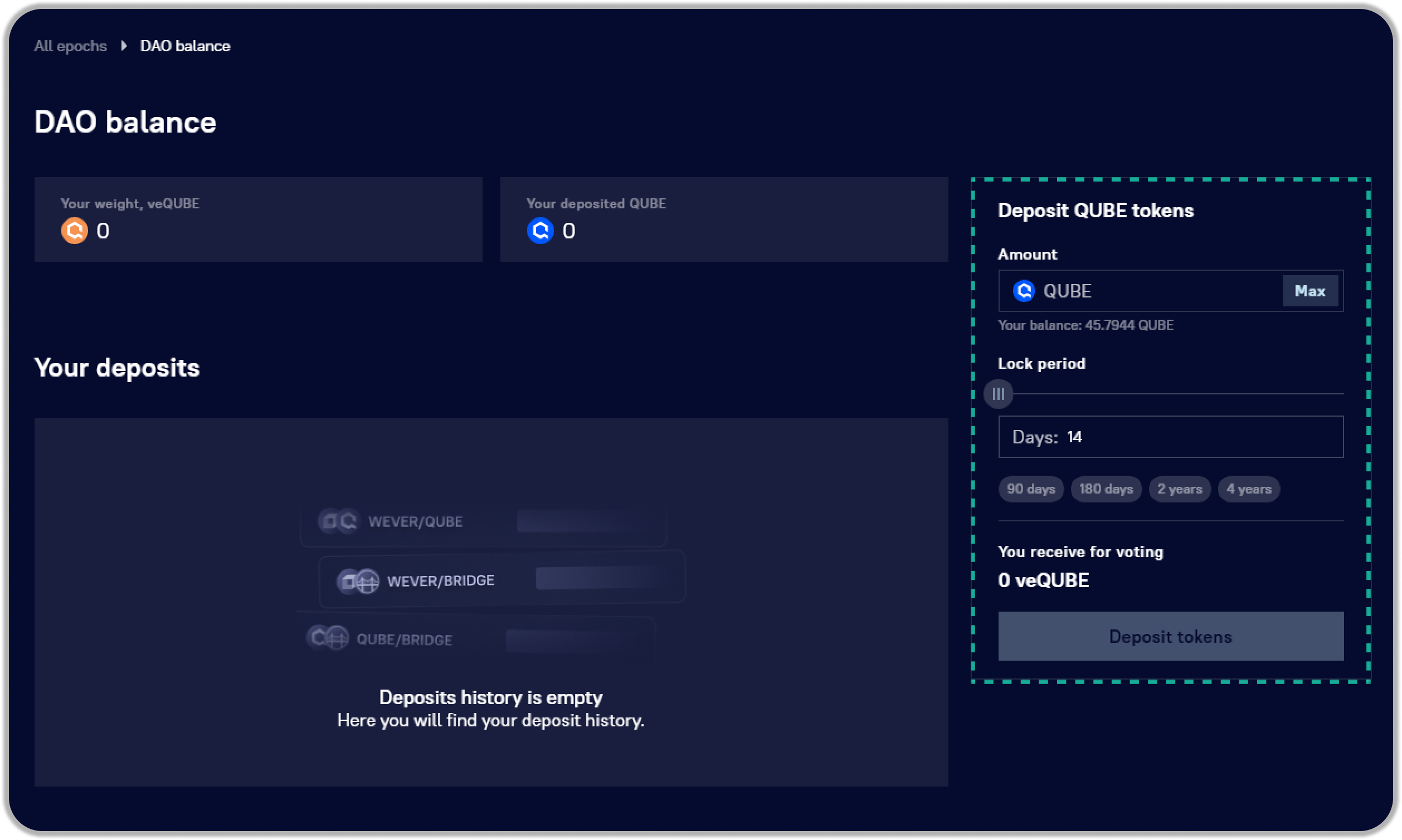This screenshot has width=1402, height=840.
Task: Go back to All epochs
Action: tap(70, 46)
